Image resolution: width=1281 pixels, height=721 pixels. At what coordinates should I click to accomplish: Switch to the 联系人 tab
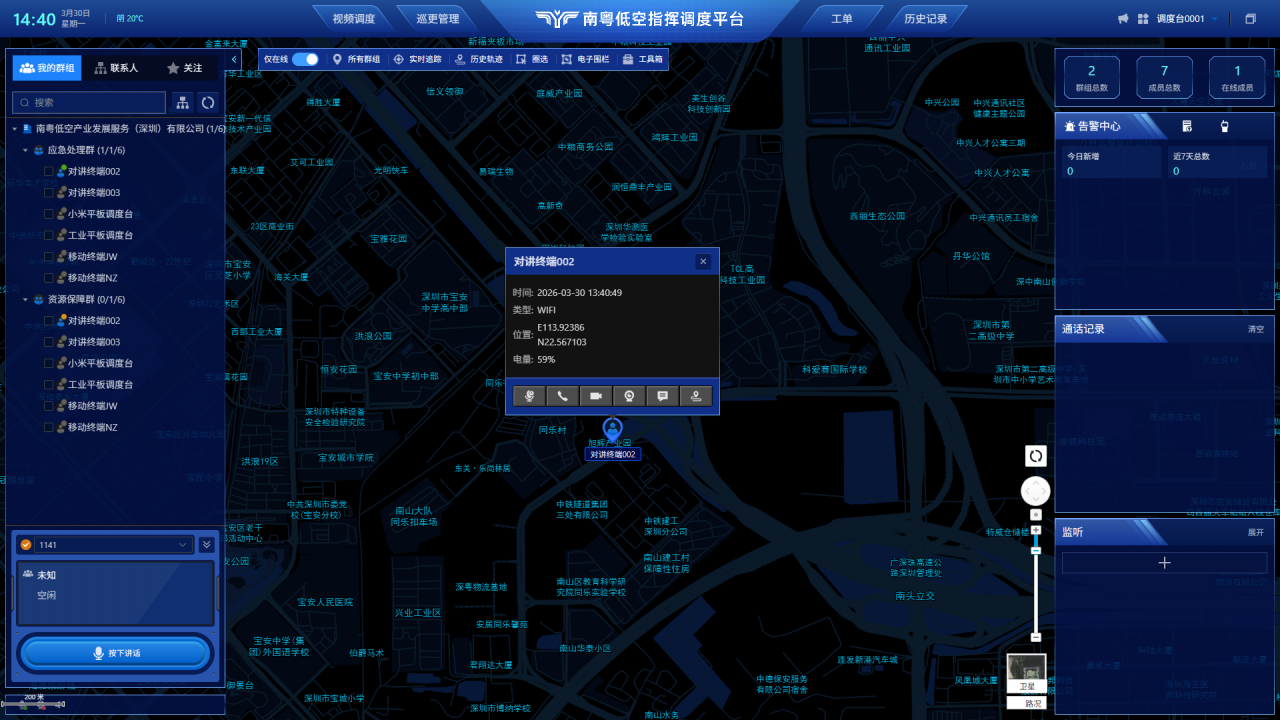116,68
